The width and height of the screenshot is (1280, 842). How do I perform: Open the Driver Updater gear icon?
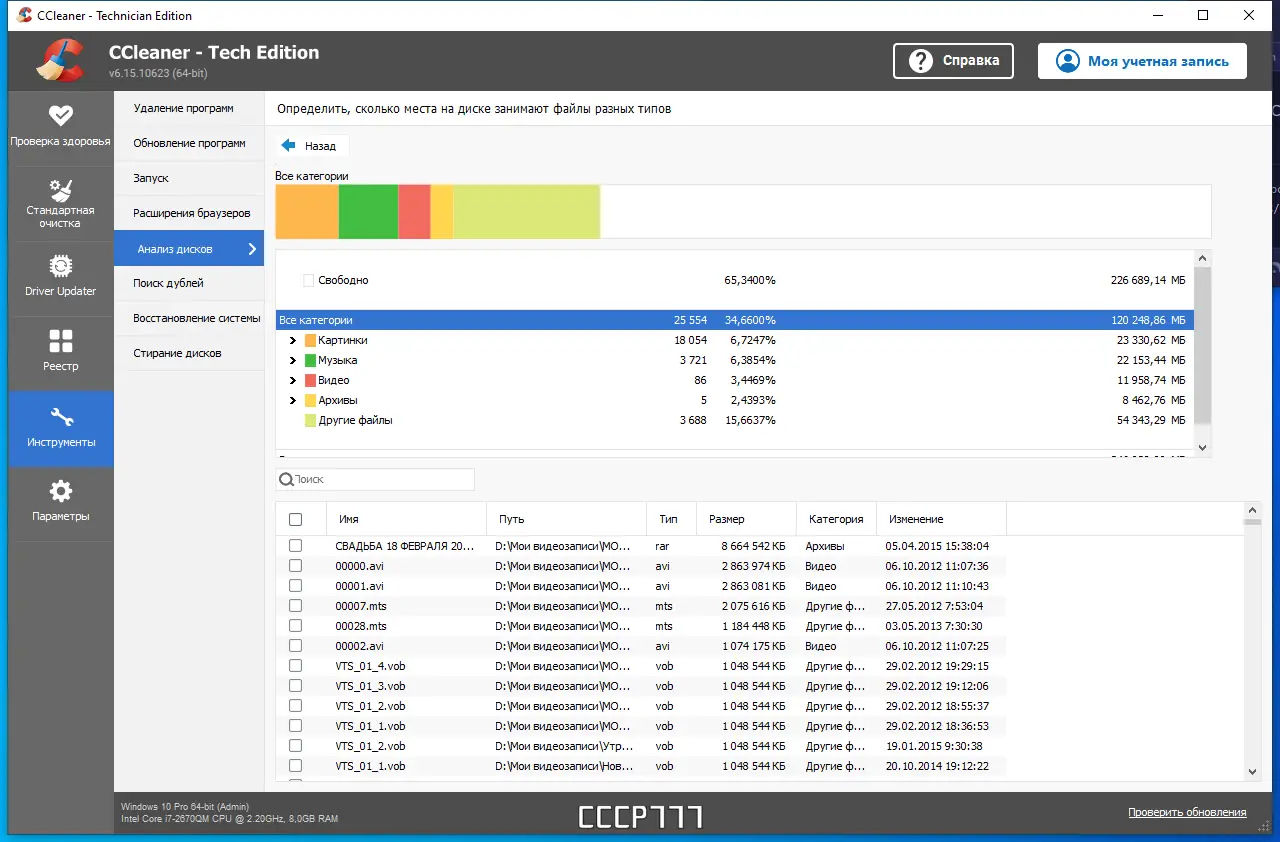[61, 267]
